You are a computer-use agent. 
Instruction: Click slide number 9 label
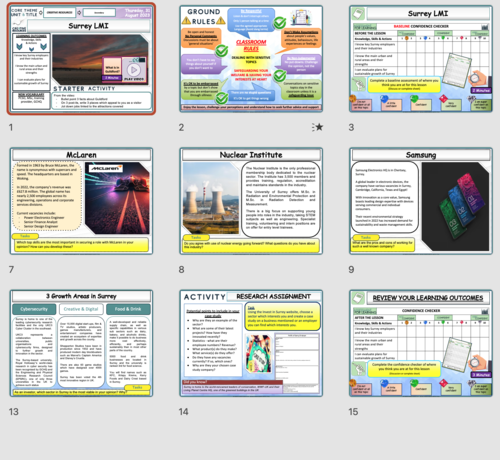coord(351,269)
